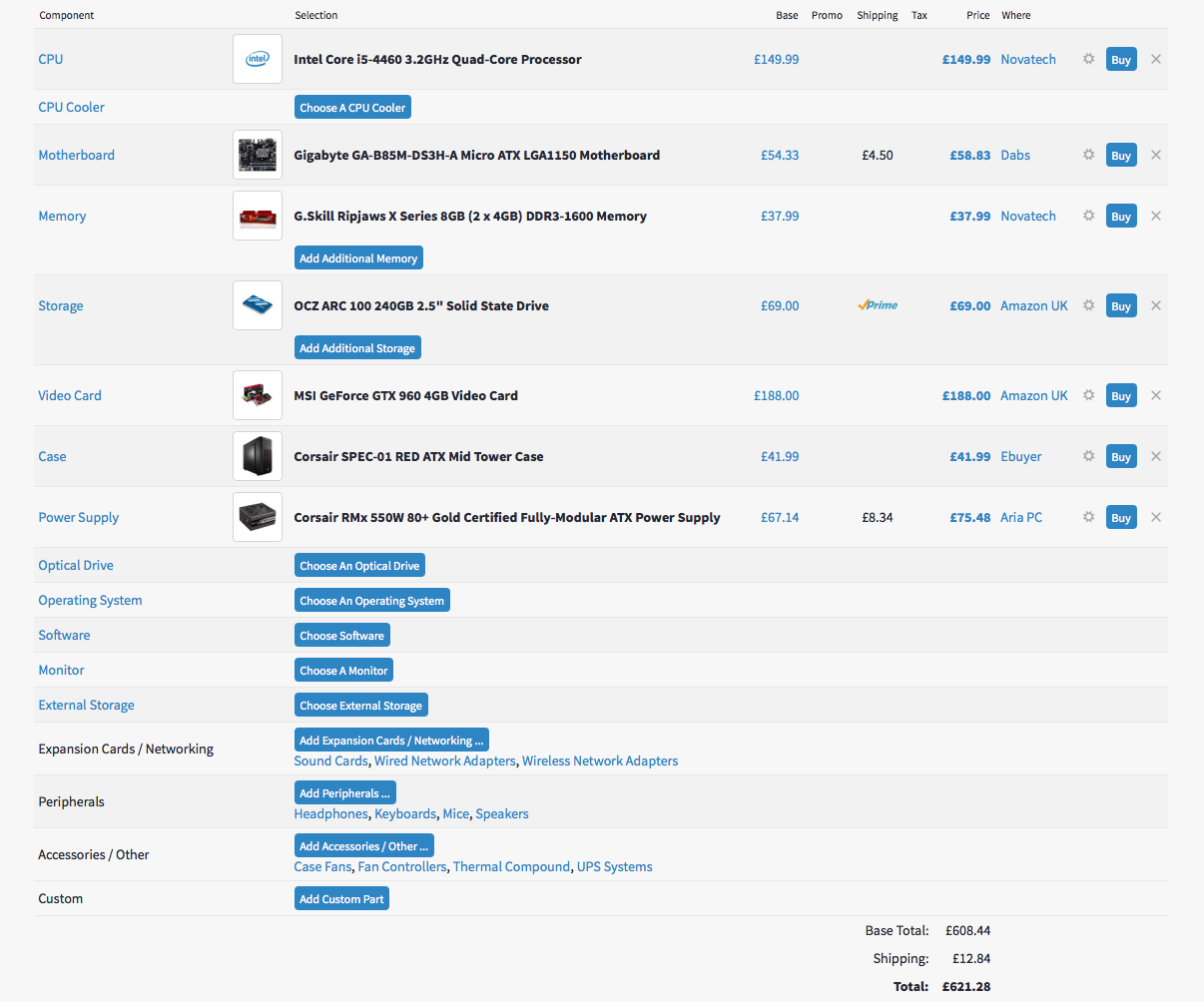Click the G.Skill memory thumbnail
1204x1002 pixels.
click(x=258, y=216)
